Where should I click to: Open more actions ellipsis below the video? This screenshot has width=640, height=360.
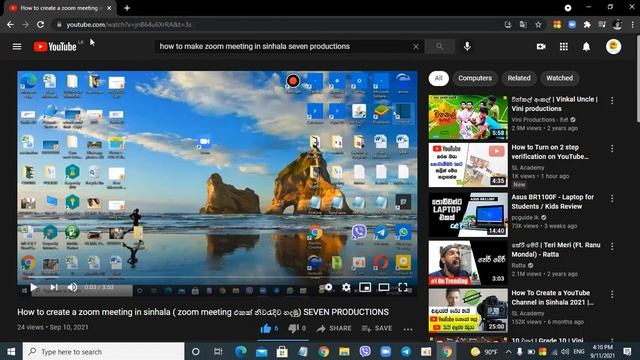(408, 329)
